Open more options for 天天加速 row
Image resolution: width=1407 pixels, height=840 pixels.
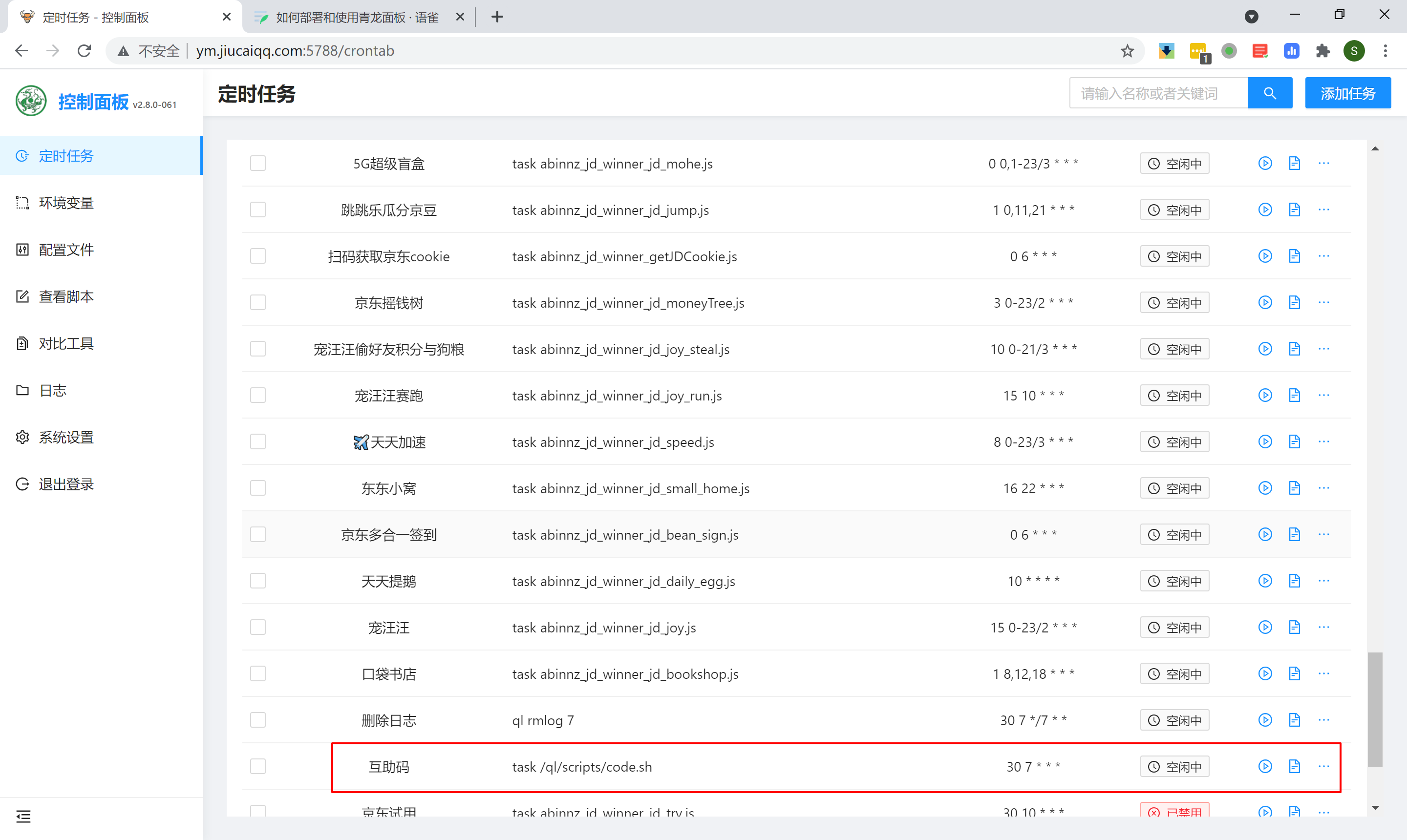[1324, 442]
